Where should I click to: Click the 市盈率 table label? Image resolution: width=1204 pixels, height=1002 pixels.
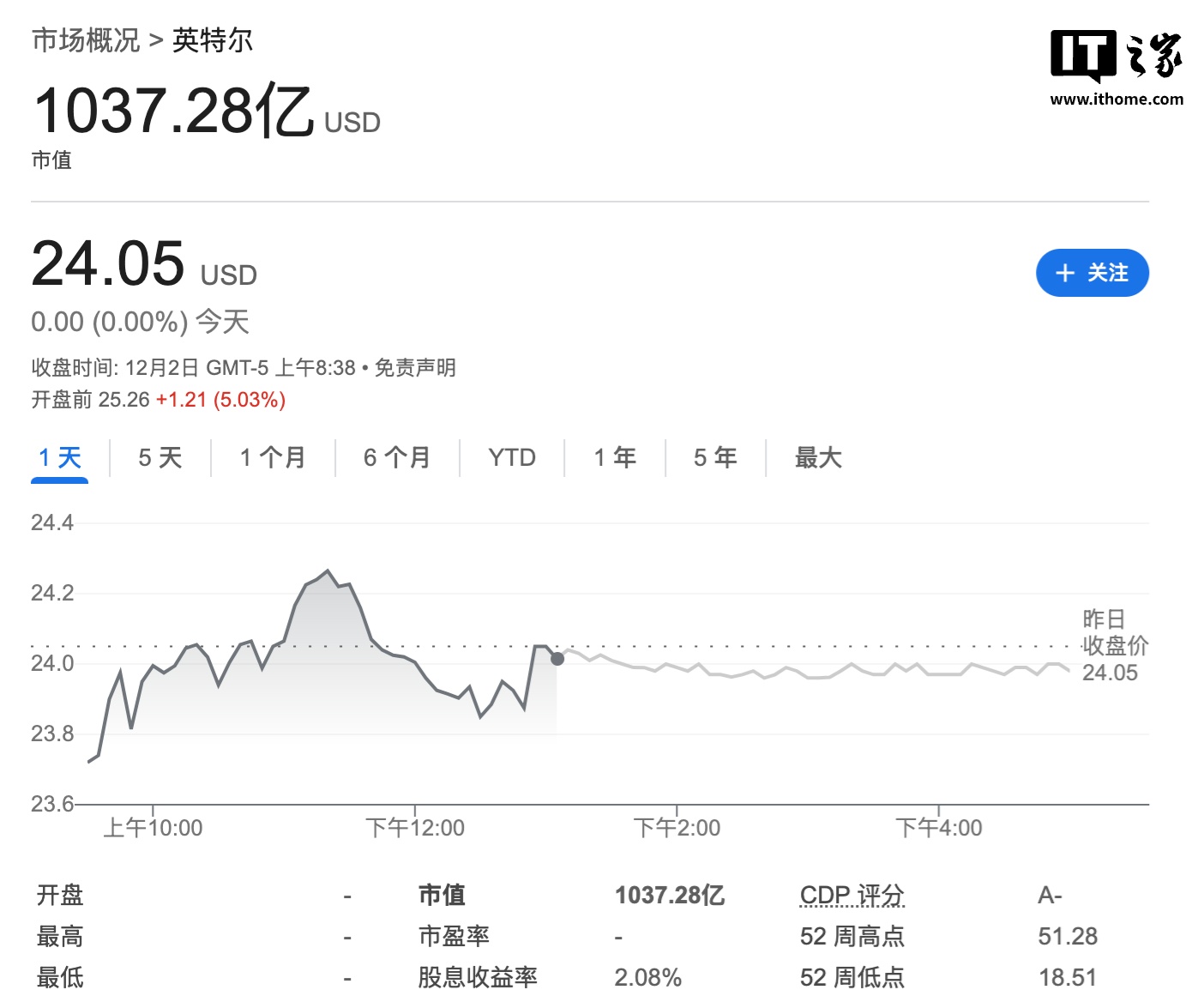click(x=454, y=937)
